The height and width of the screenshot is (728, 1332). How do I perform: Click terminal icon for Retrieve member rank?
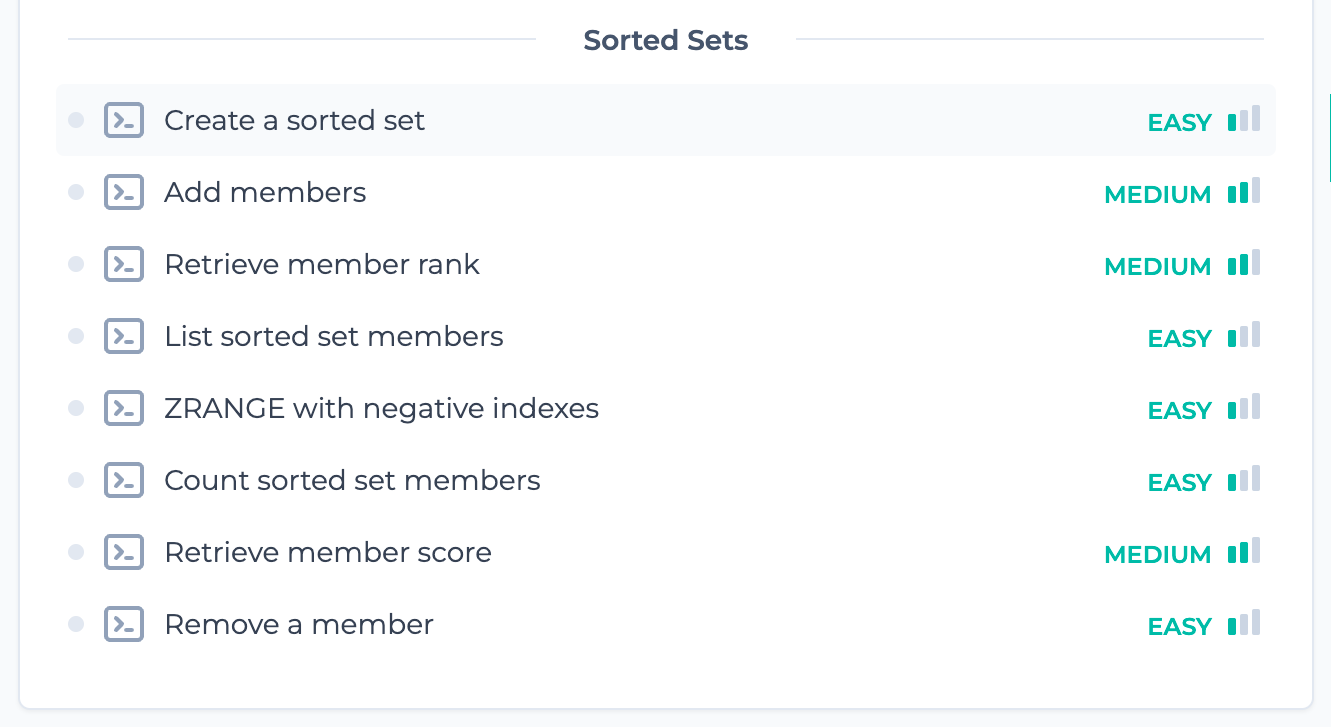point(124,264)
